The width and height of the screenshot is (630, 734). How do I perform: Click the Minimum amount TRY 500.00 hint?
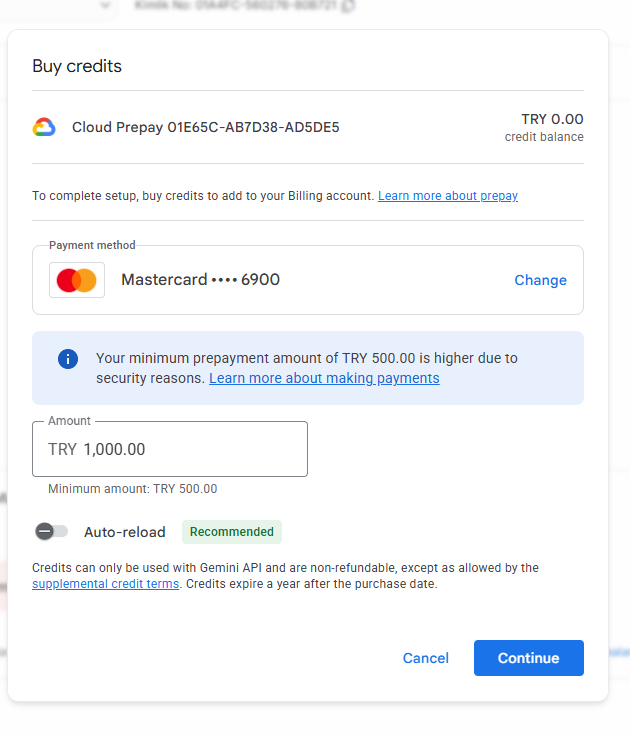coord(132,489)
